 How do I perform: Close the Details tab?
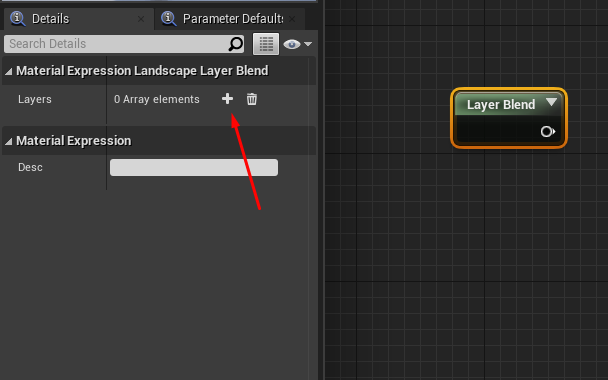[x=141, y=19]
